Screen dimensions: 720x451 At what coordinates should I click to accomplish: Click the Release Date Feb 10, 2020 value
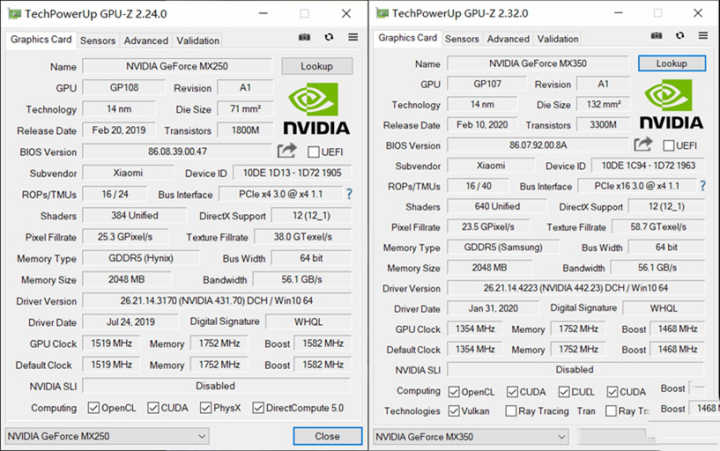(x=482, y=125)
